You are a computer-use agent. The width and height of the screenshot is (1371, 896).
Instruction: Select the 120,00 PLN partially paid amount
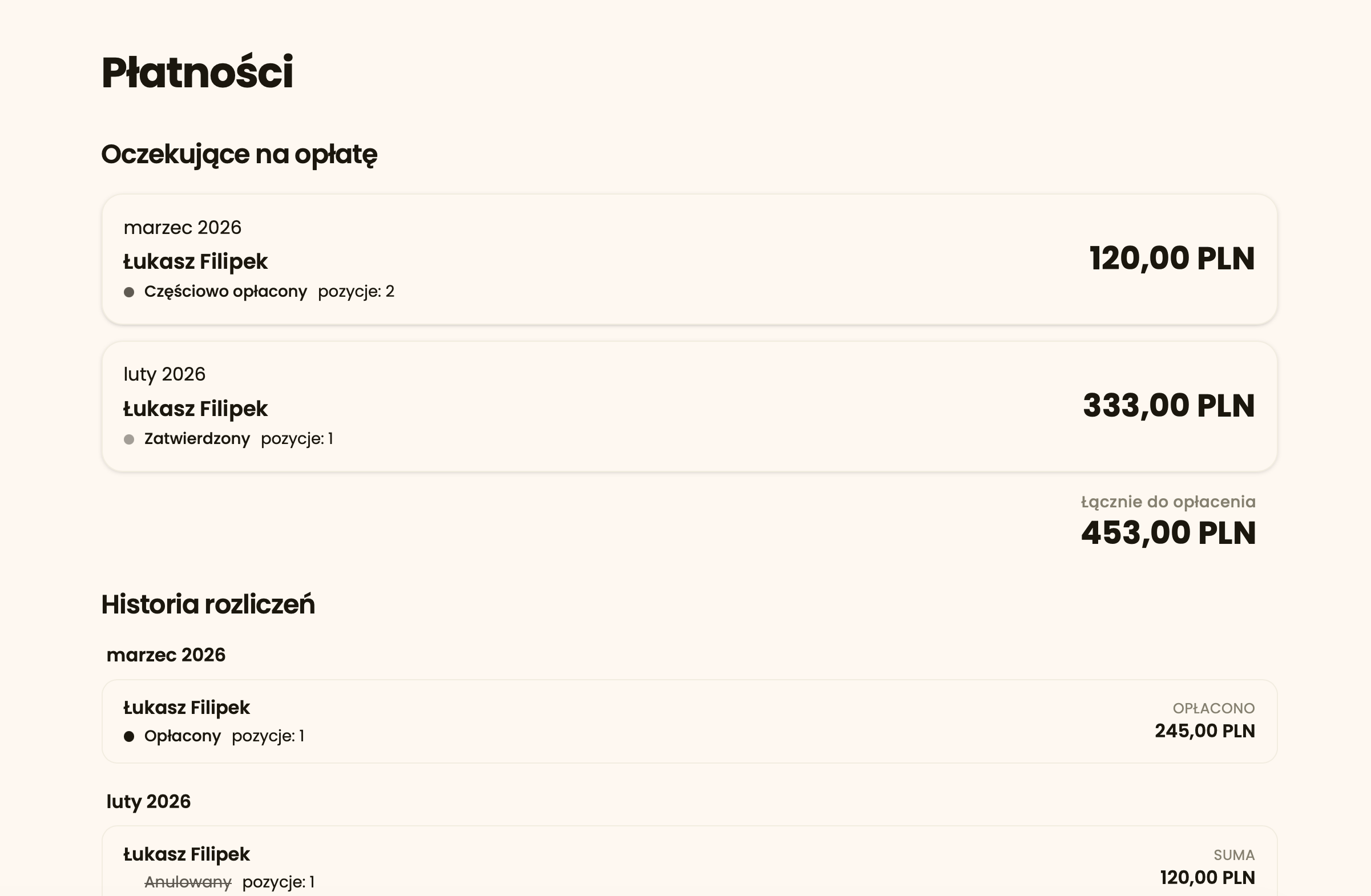[x=1172, y=259]
